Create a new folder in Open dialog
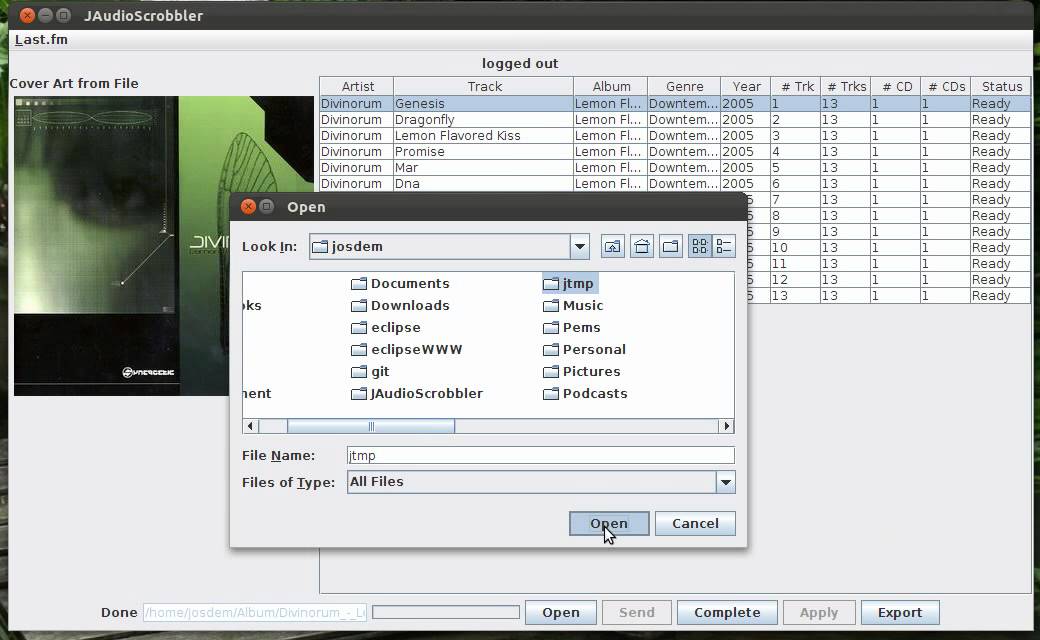 671,247
